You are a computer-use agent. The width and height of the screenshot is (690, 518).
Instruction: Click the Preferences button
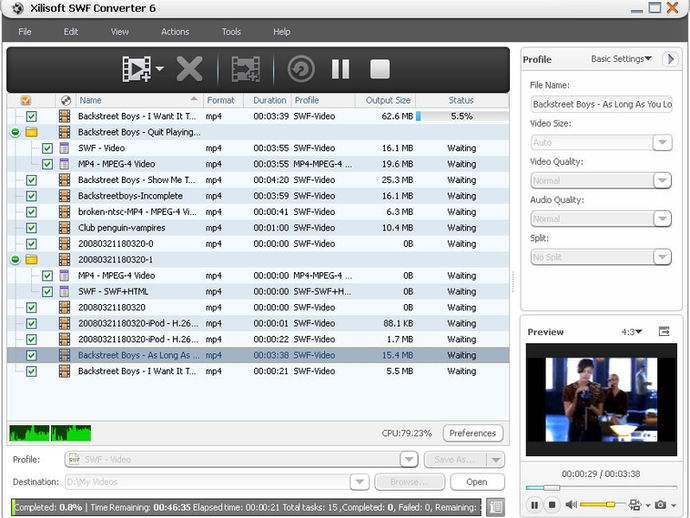point(473,433)
